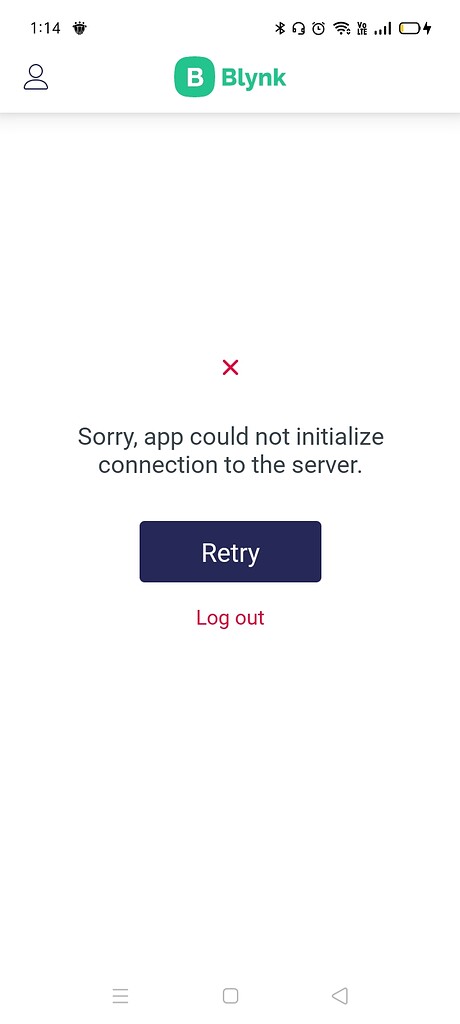Click the red X error icon

(230, 368)
